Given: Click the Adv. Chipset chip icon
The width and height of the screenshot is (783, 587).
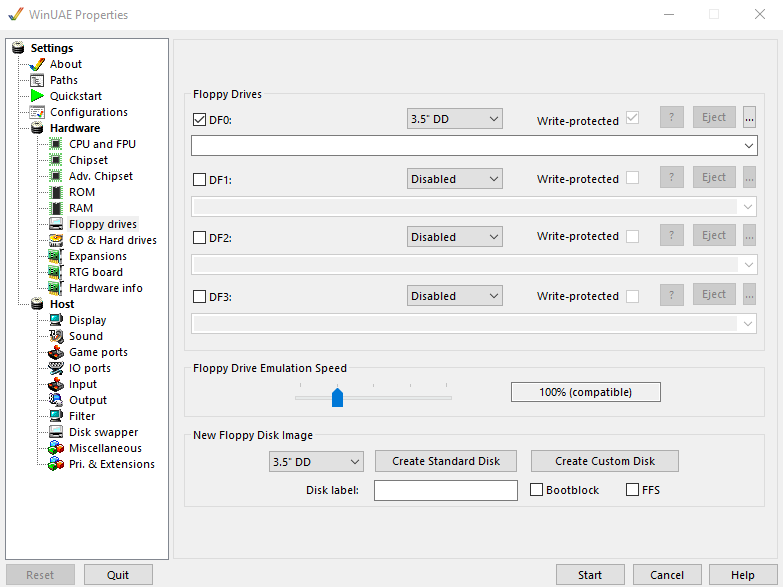Looking at the screenshot, I should (x=56, y=176).
